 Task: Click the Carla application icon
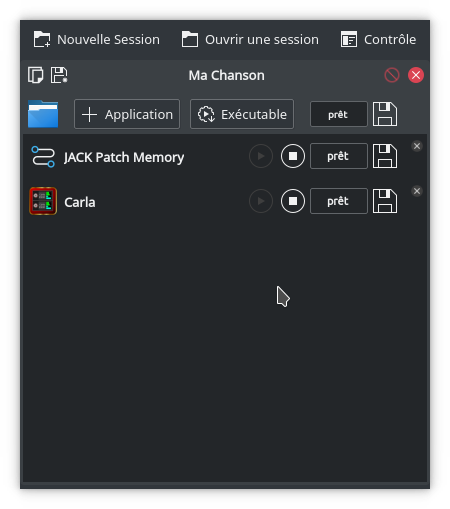43,201
